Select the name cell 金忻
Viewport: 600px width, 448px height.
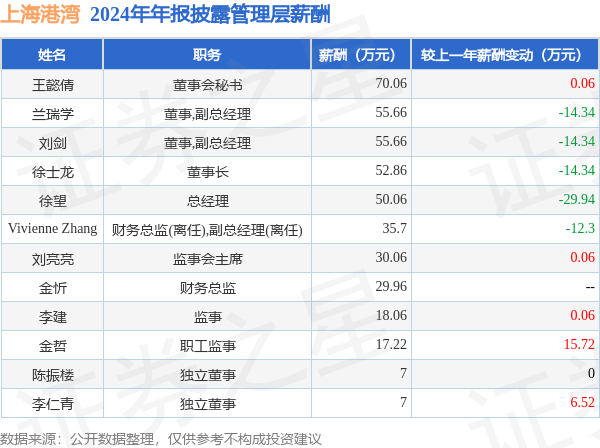point(53,288)
